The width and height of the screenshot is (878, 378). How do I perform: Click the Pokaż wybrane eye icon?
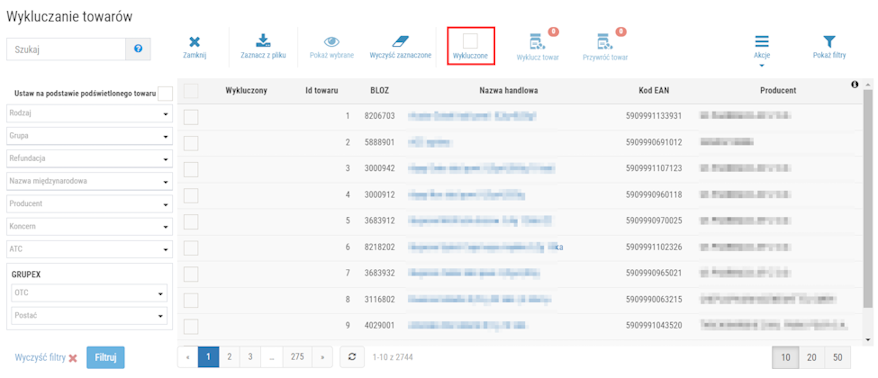point(332,42)
